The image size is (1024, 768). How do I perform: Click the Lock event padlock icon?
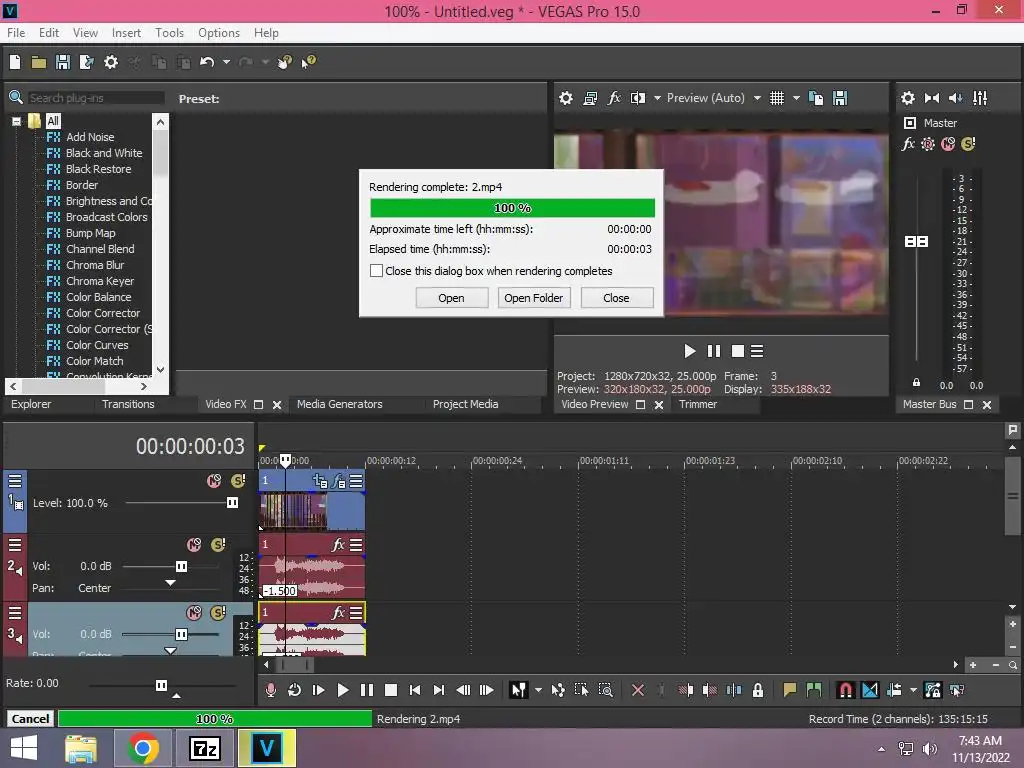758,690
